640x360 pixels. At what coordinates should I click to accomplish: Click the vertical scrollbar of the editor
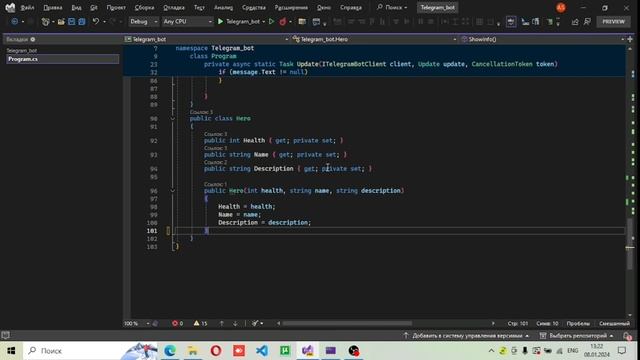pos(630,243)
